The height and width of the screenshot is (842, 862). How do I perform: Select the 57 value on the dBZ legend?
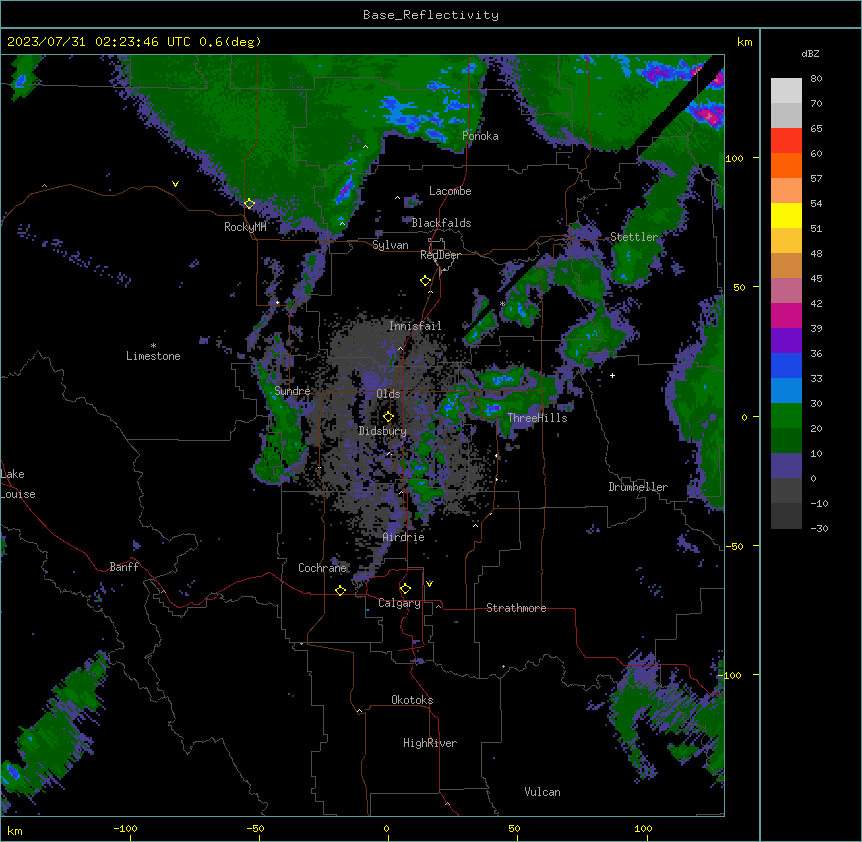(816, 179)
